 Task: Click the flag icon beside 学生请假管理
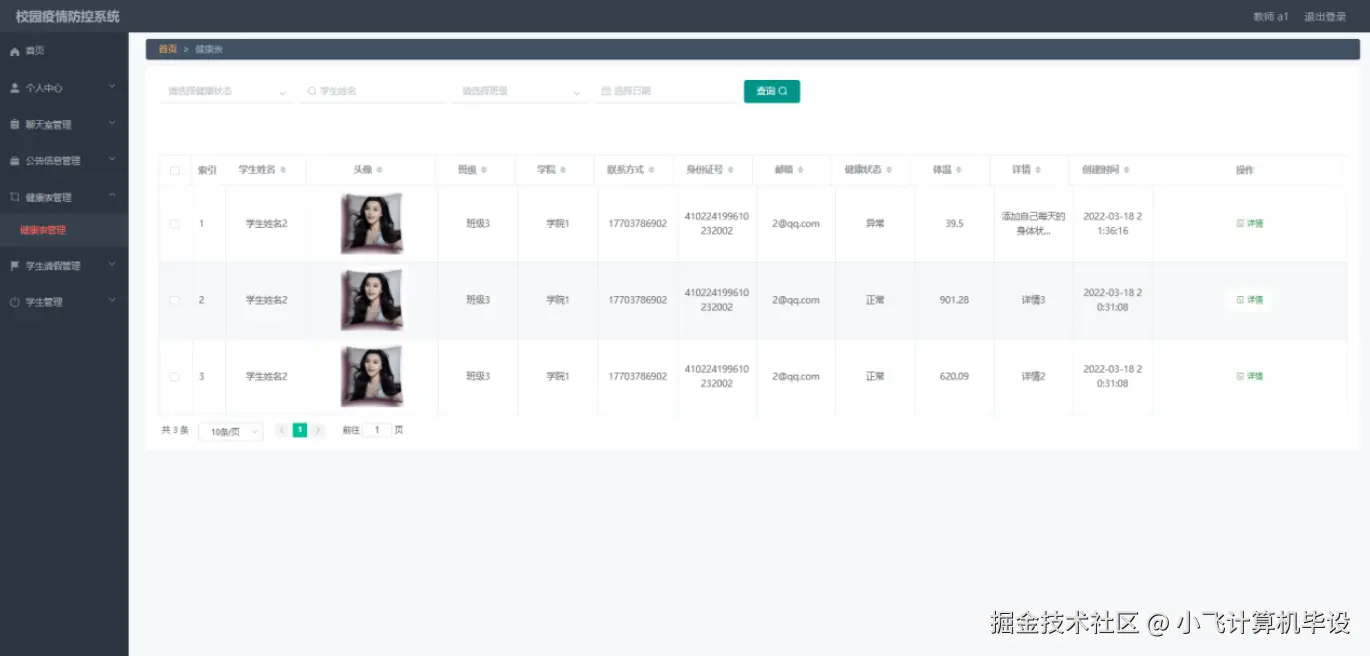pos(15,266)
